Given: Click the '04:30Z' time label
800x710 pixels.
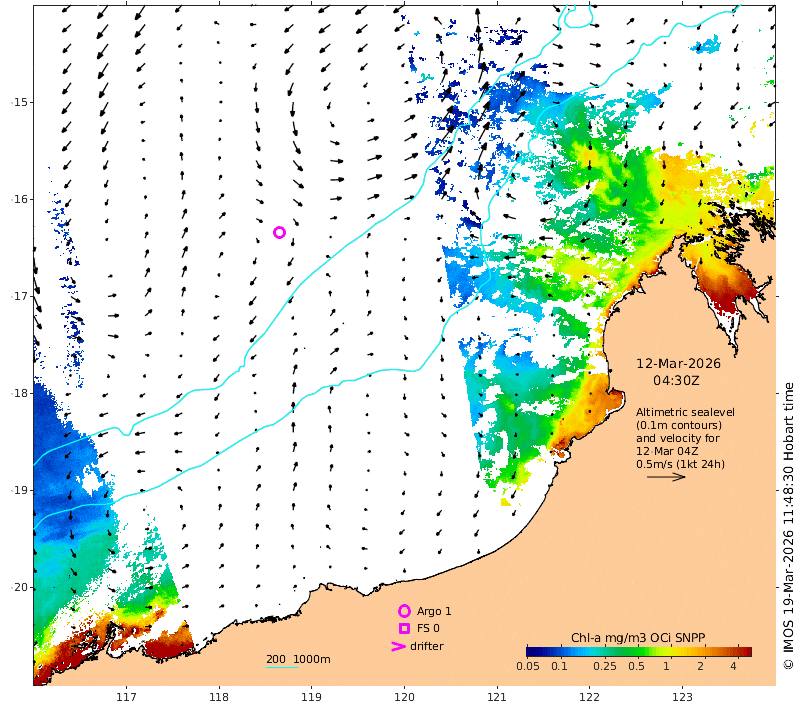Looking at the screenshot, I should coord(676,381).
